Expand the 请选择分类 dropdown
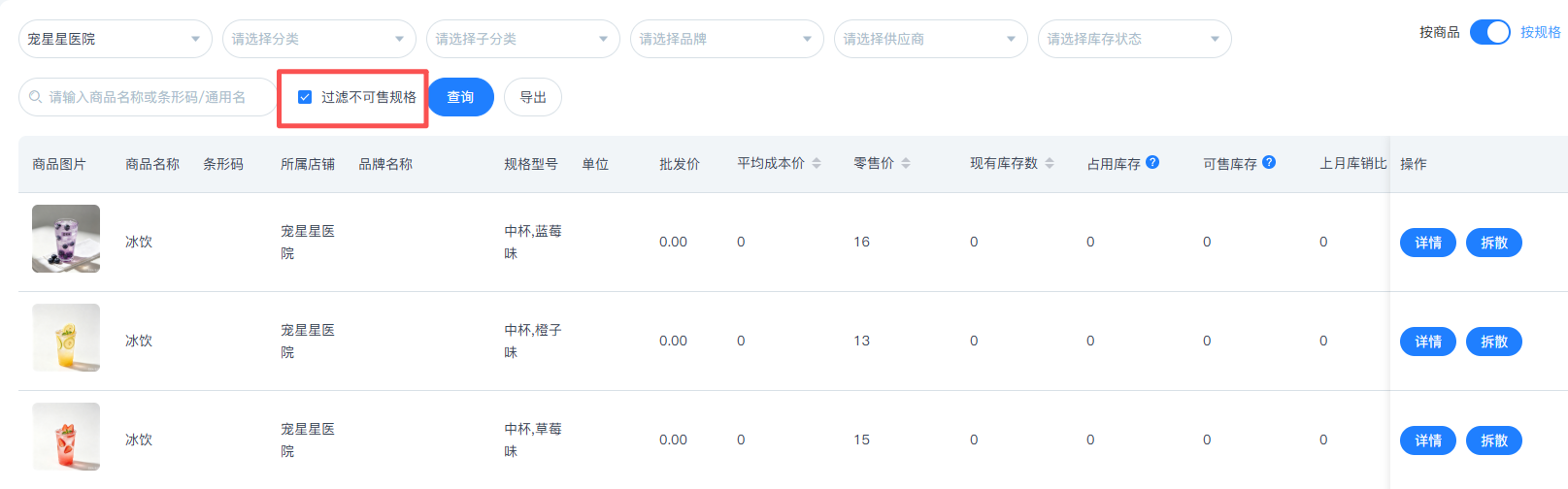Viewport: 1568px width, 489px height. (x=319, y=39)
